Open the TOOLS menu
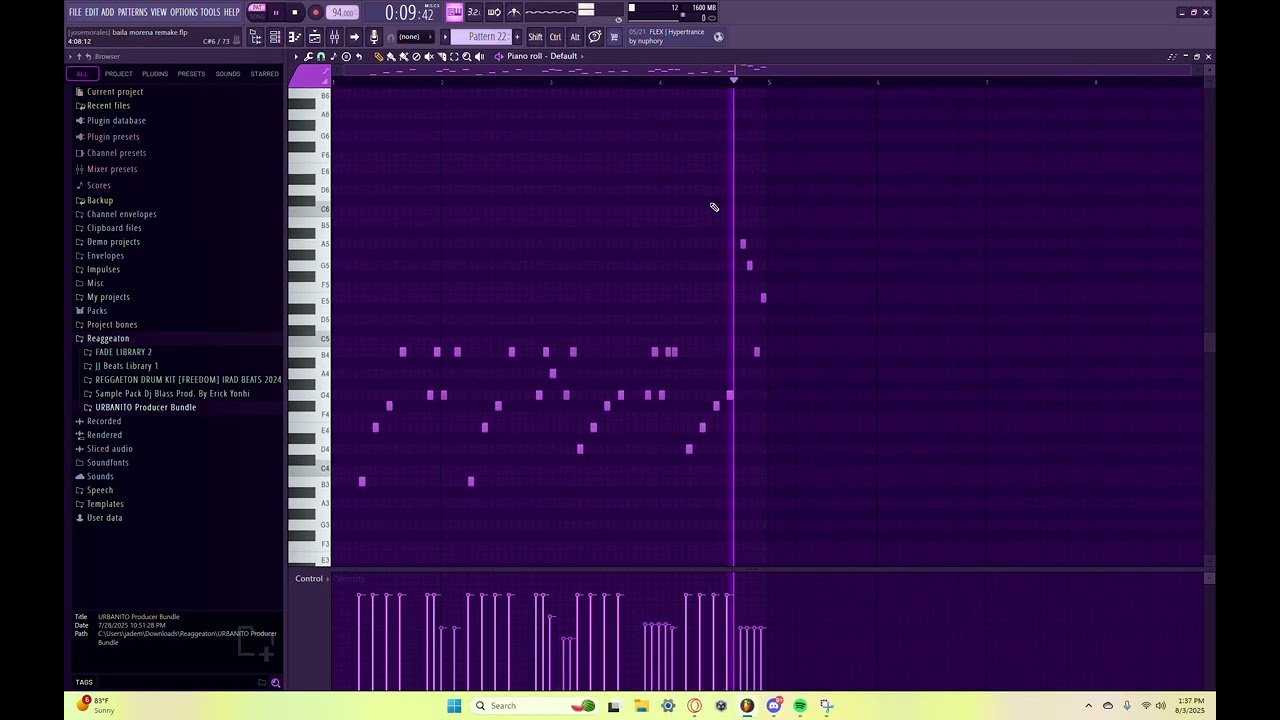 [x=210, y=12]
